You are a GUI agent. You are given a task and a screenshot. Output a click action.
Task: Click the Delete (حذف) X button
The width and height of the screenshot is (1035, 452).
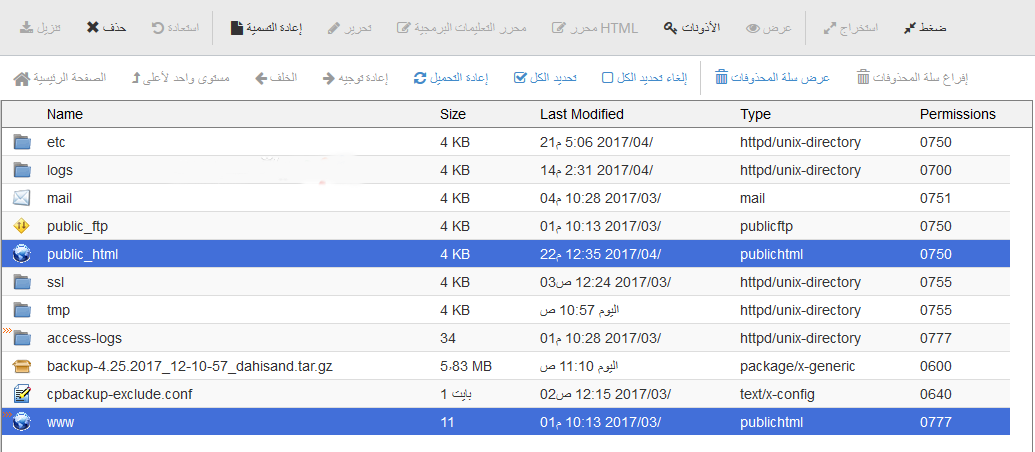(x=106, y=28)
